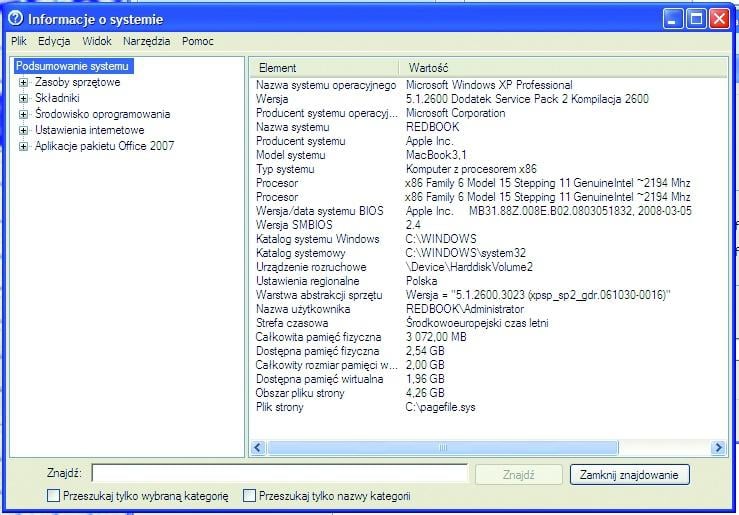
Task: Click the Znajdź search text field
Action: [x=279, y=474]
